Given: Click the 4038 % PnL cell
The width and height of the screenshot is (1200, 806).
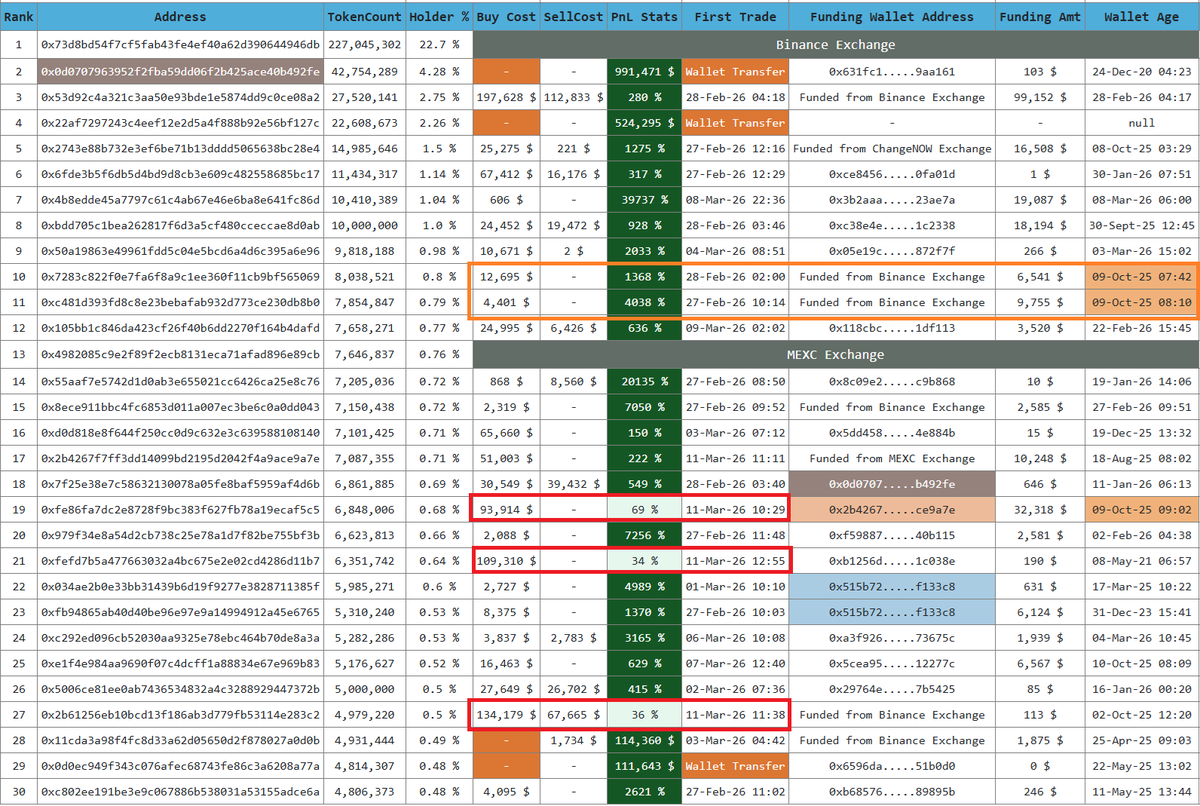Looking at the screenshot, I should pos(644,302).
